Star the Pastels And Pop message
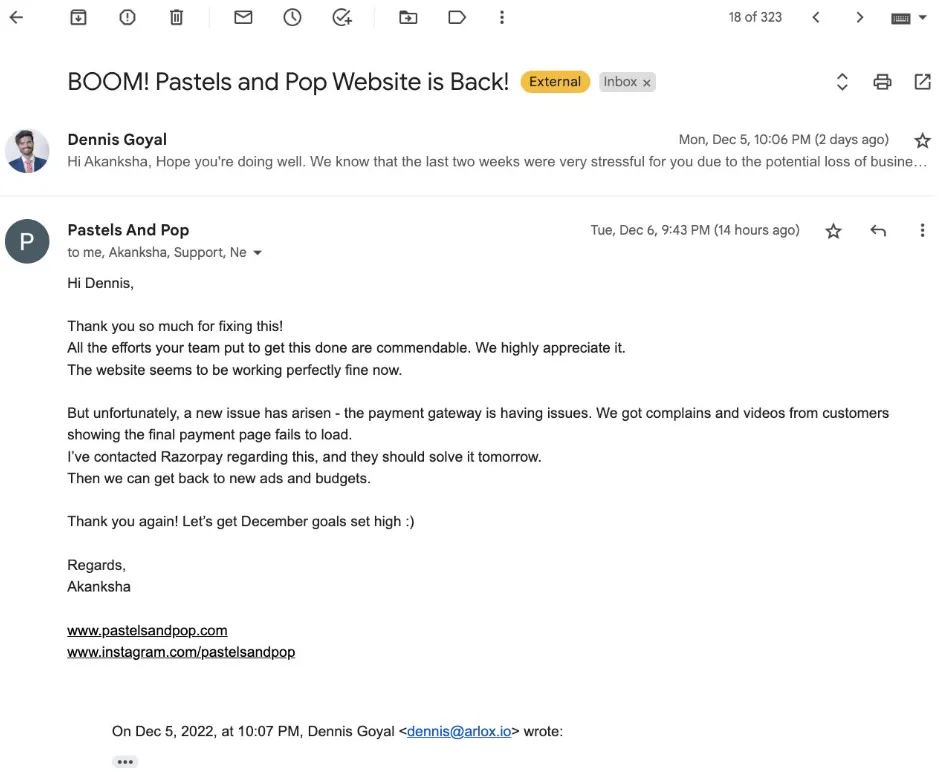This screenshot has height=772, width=946. click(833, 231)
